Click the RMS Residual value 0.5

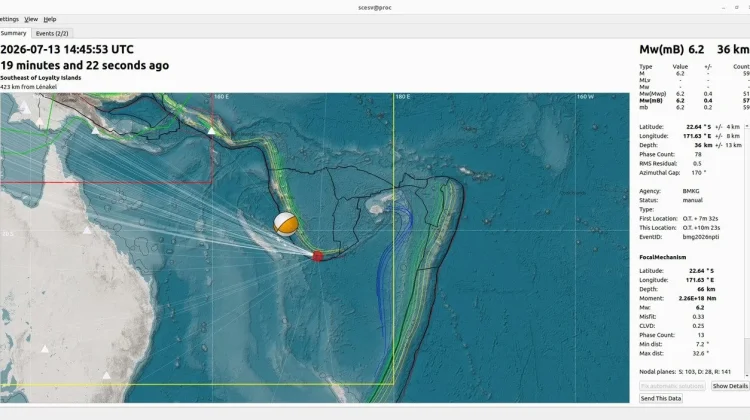click(x=697, y=163)
